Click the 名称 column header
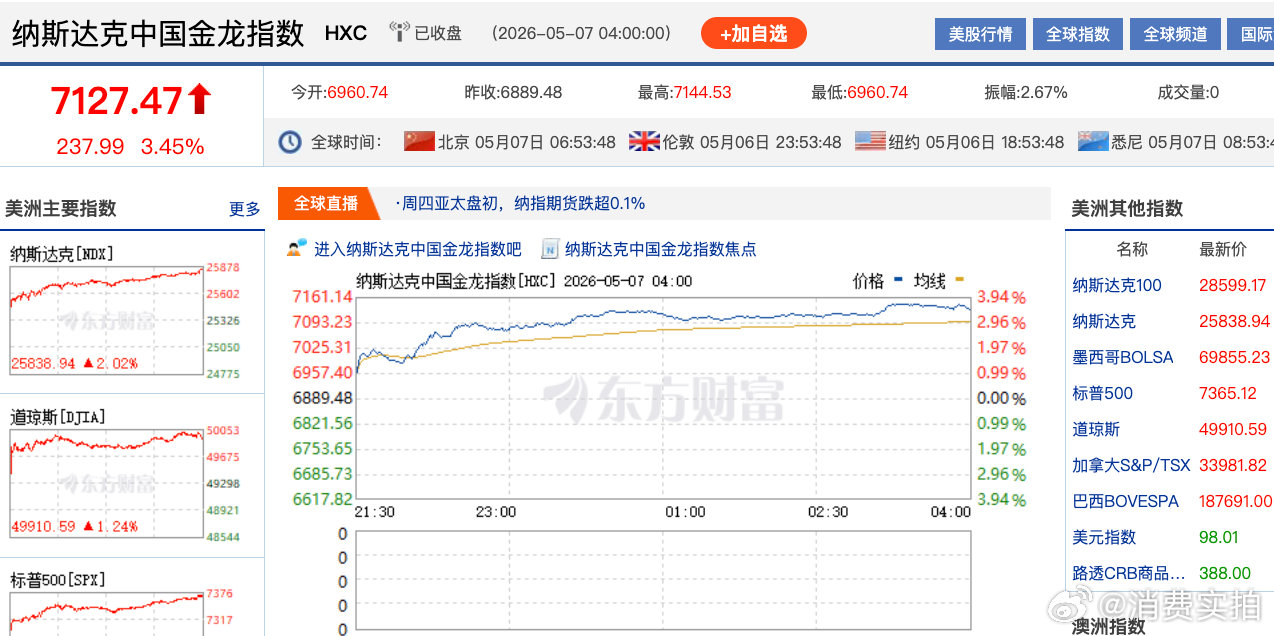The height and width of the screenshot is (636, 1274). [1132, 249]
